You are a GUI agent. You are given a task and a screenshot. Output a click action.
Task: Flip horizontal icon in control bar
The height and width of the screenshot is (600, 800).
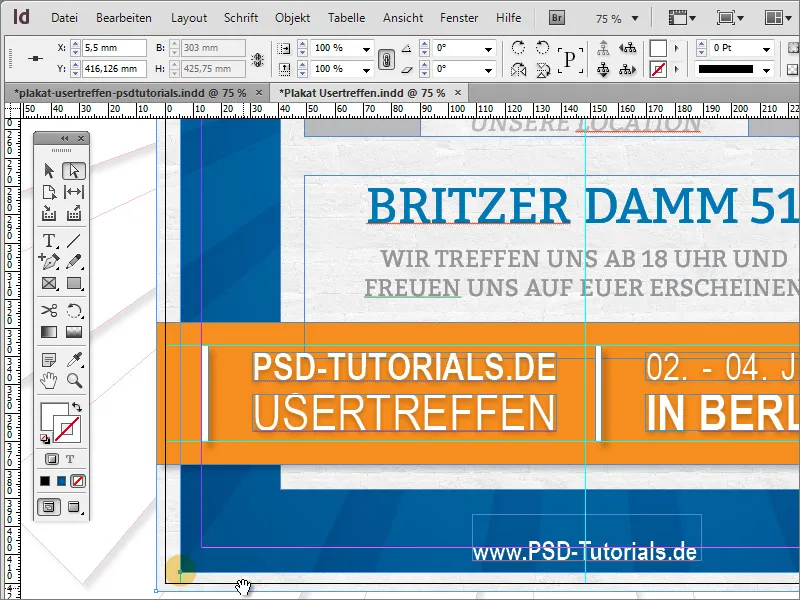tap(518, 69)
